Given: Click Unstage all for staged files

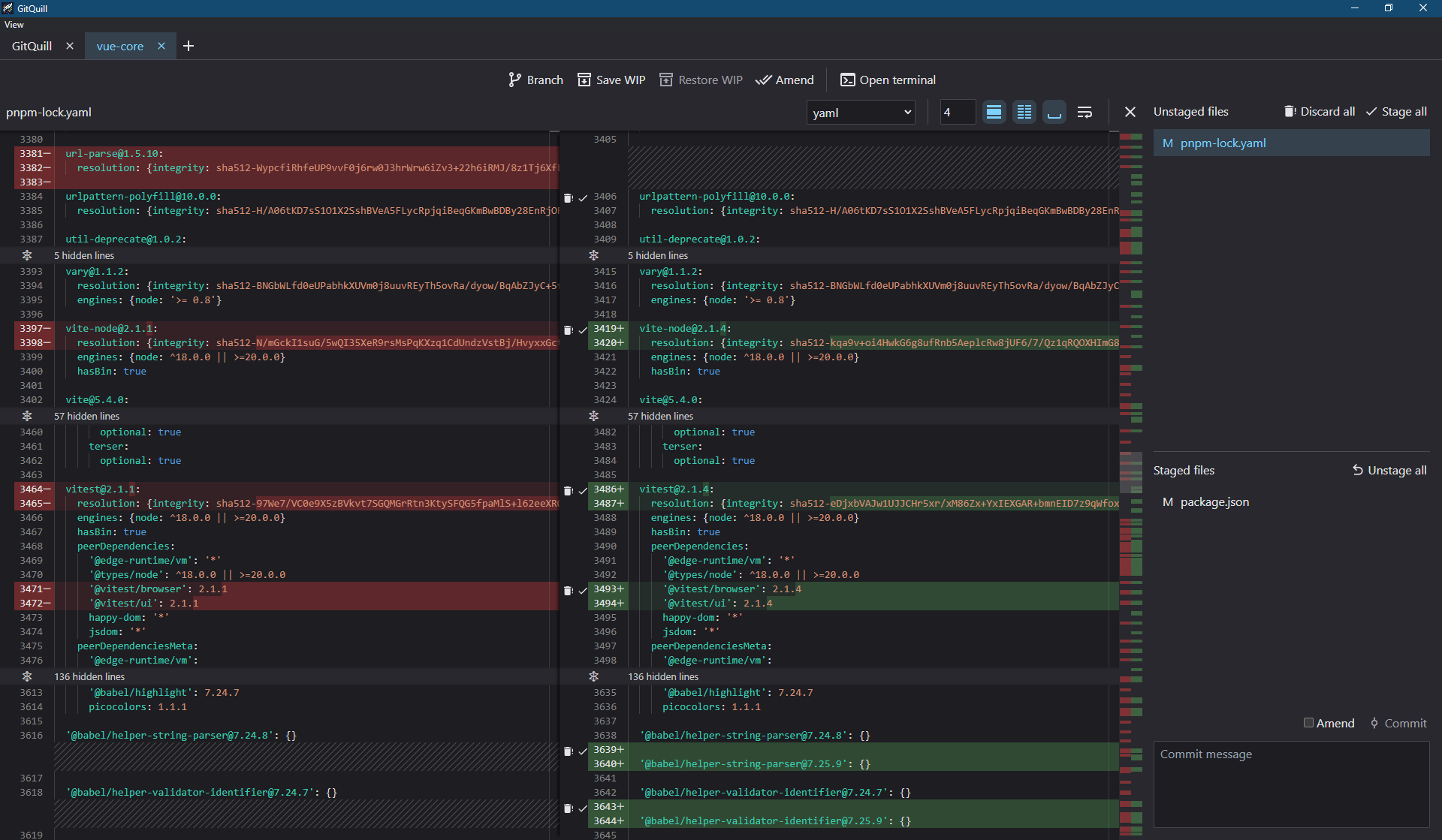Looking at the screenshot, I should click(1389, 470).
